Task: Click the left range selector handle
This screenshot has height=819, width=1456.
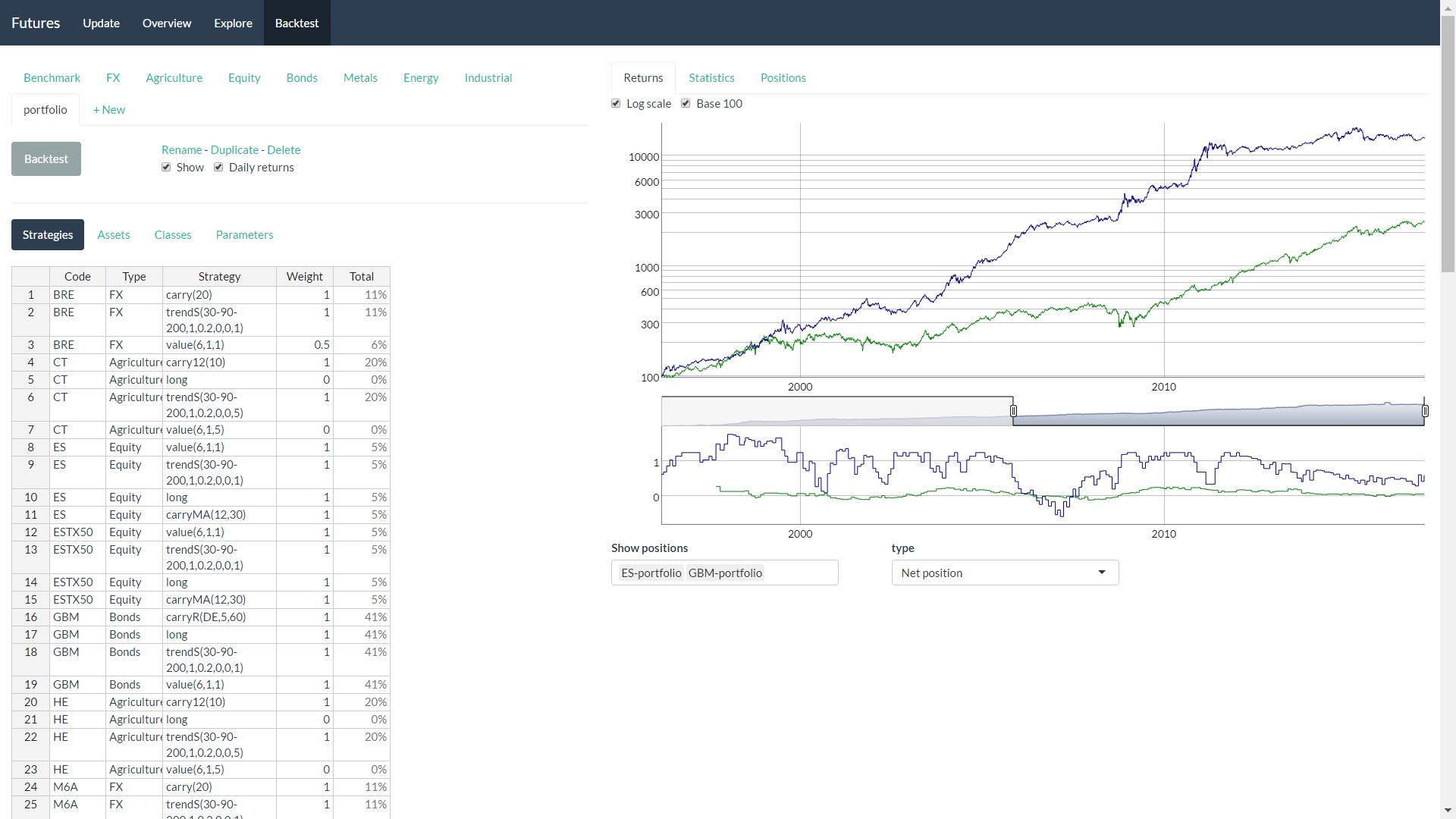Action: point(1013,411)
